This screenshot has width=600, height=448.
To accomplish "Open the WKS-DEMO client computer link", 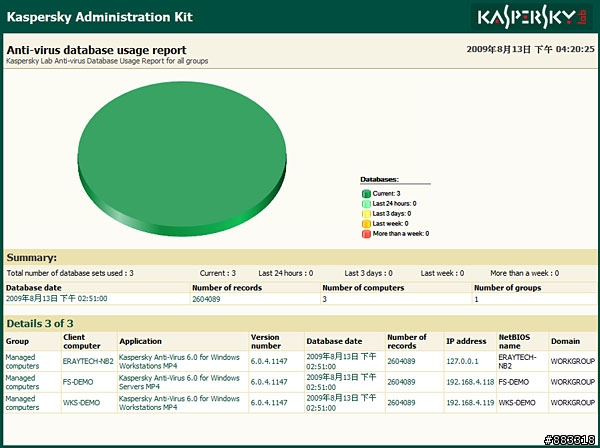I will (x=81, y=402).
